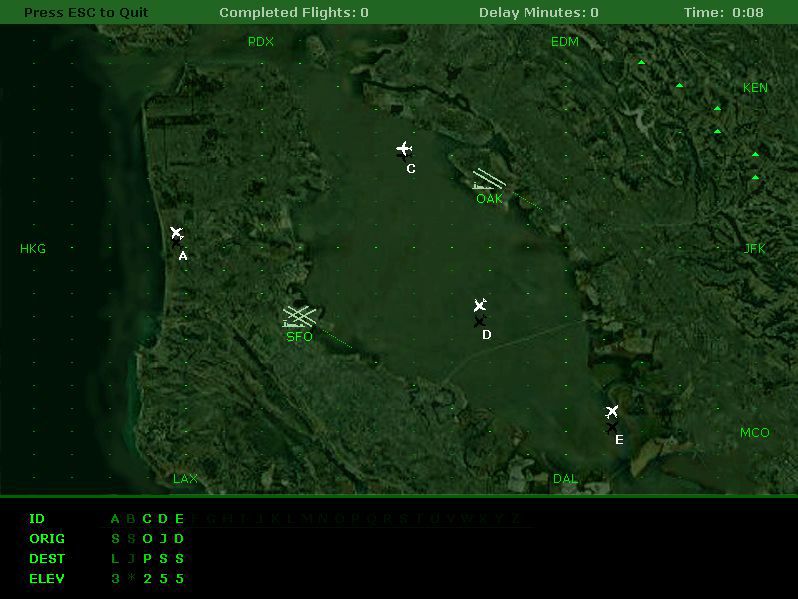The image size is (798, 599).
Task: Click the SFO airport runway icon
Action: [299, 317]
